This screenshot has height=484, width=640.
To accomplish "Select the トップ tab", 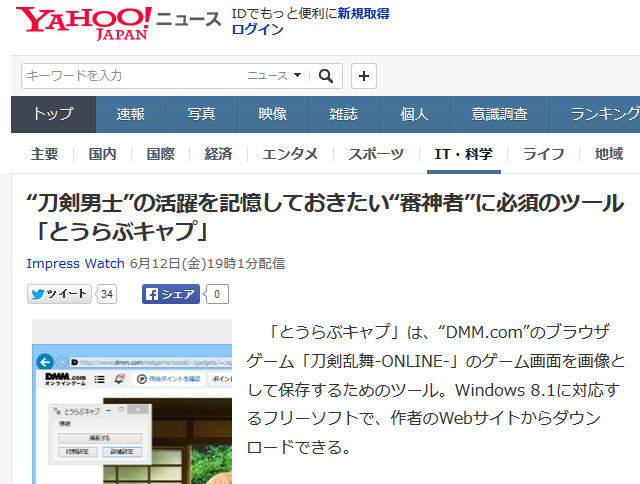I will [53, 114].
